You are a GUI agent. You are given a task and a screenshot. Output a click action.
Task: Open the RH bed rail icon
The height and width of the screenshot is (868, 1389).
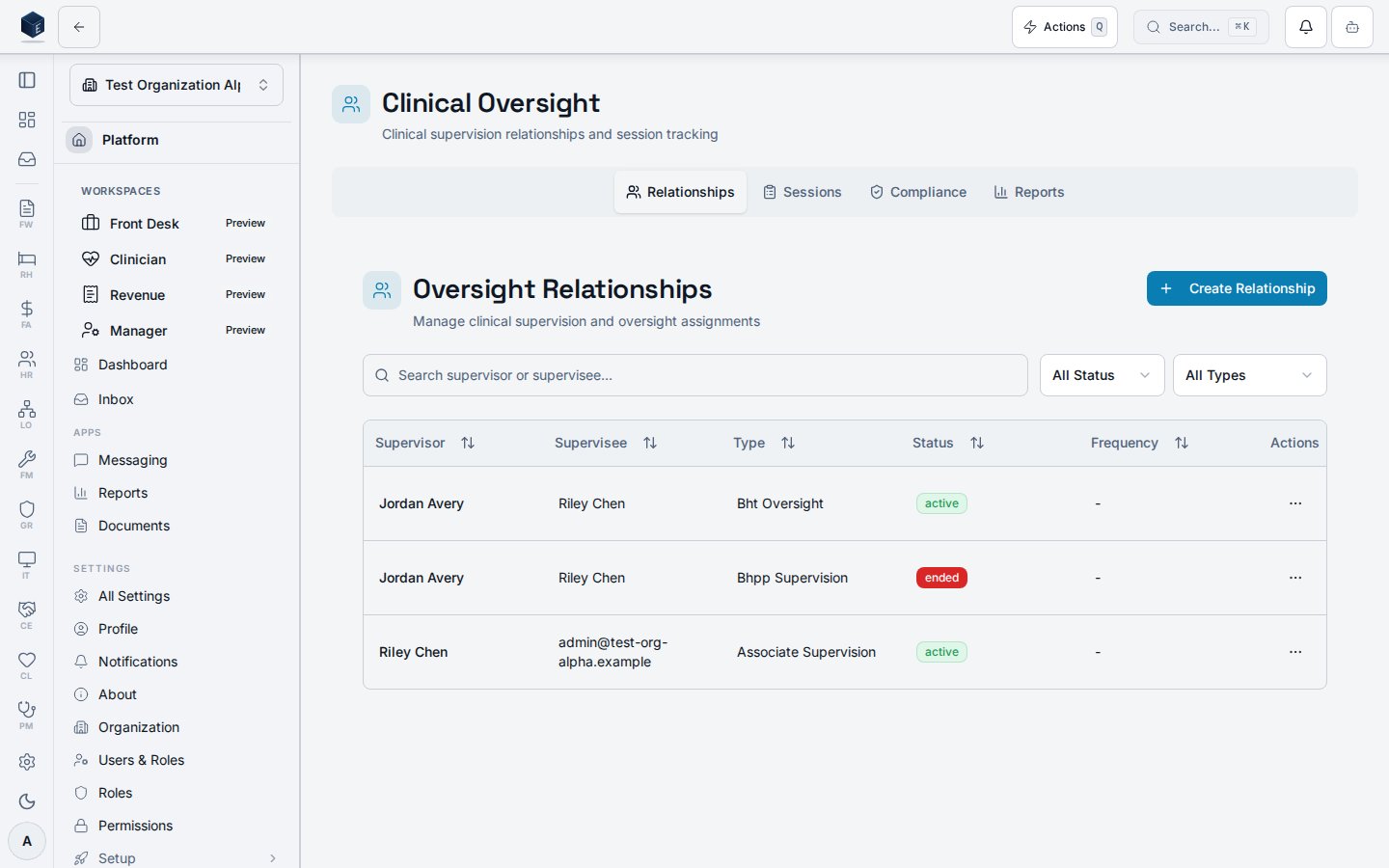pos(27,263)
